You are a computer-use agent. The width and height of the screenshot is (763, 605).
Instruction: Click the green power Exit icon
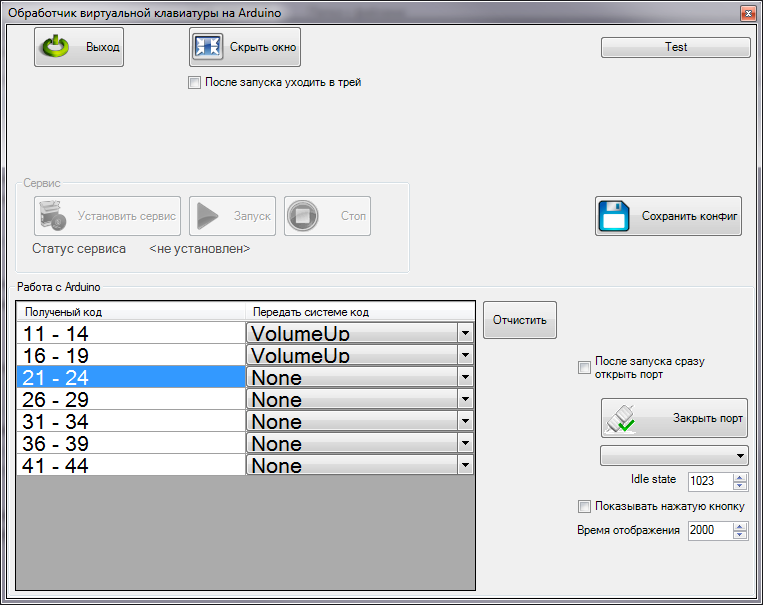(54, 47)
